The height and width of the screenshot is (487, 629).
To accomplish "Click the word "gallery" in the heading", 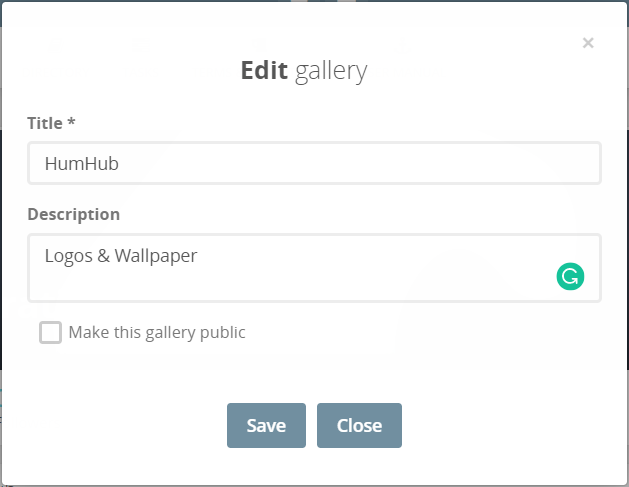I will pyautogui.click(x=332, y=71).
